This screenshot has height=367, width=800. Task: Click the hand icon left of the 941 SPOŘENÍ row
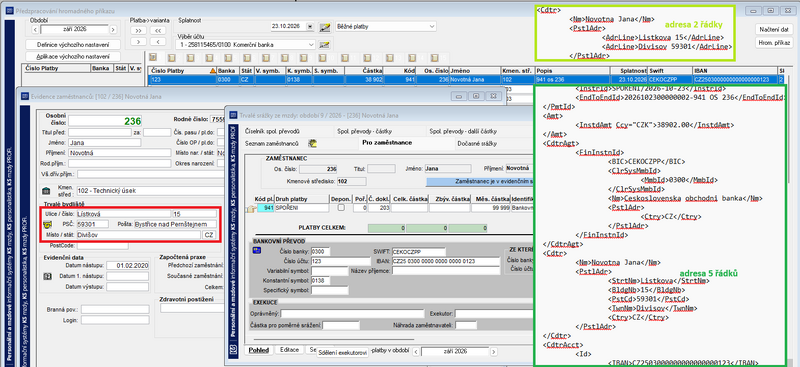tap(251, 208)
